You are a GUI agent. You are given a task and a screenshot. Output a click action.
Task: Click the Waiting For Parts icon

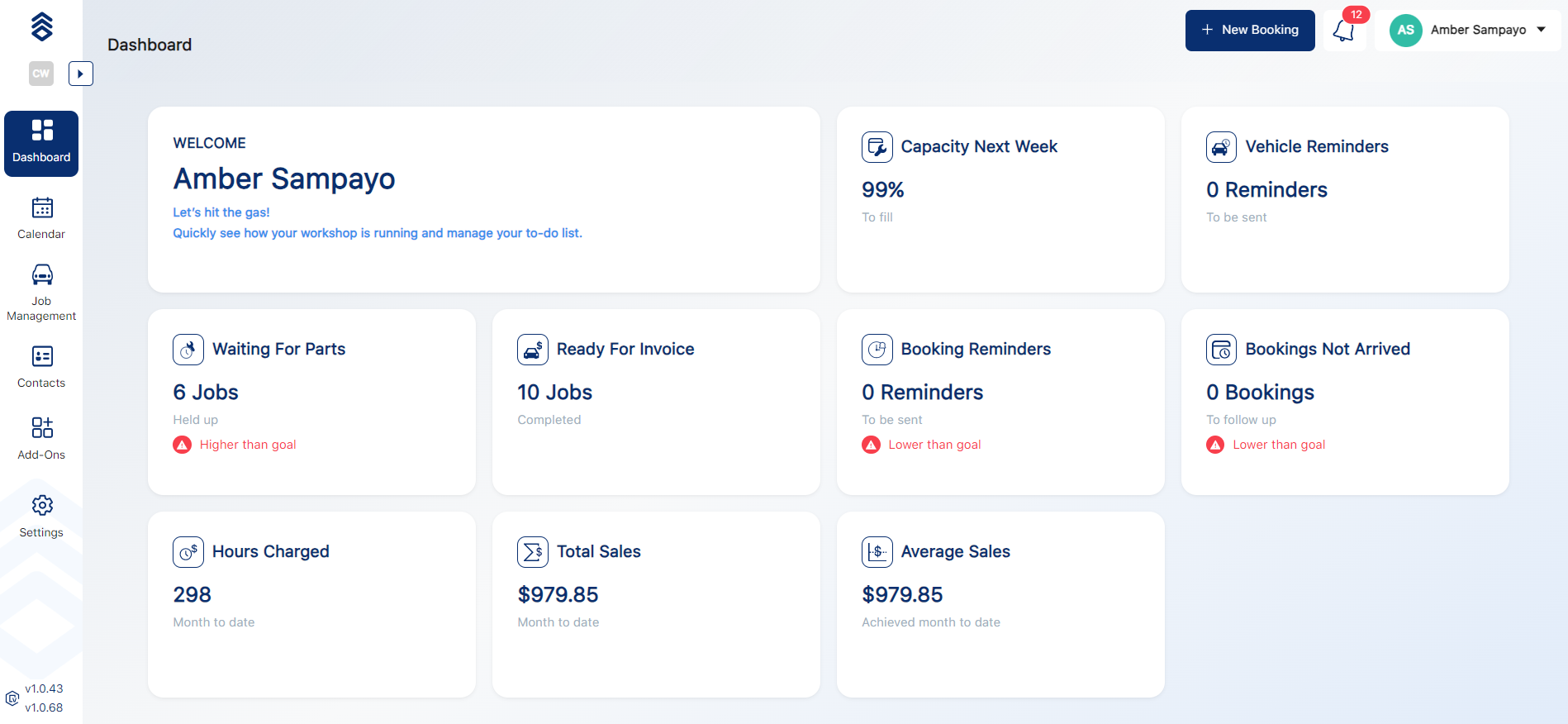(188, 350)
